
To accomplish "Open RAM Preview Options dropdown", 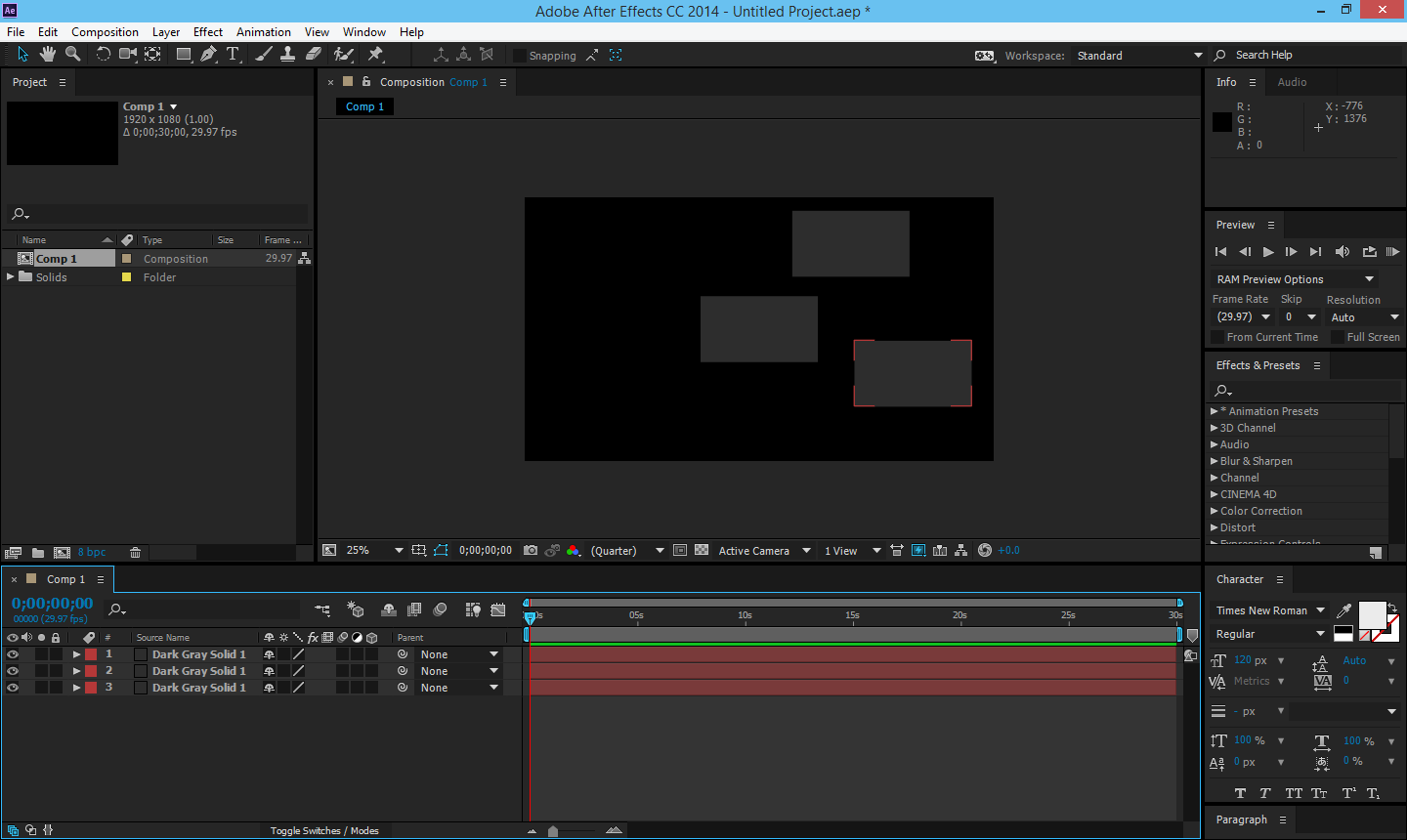I will point(1295,279).
